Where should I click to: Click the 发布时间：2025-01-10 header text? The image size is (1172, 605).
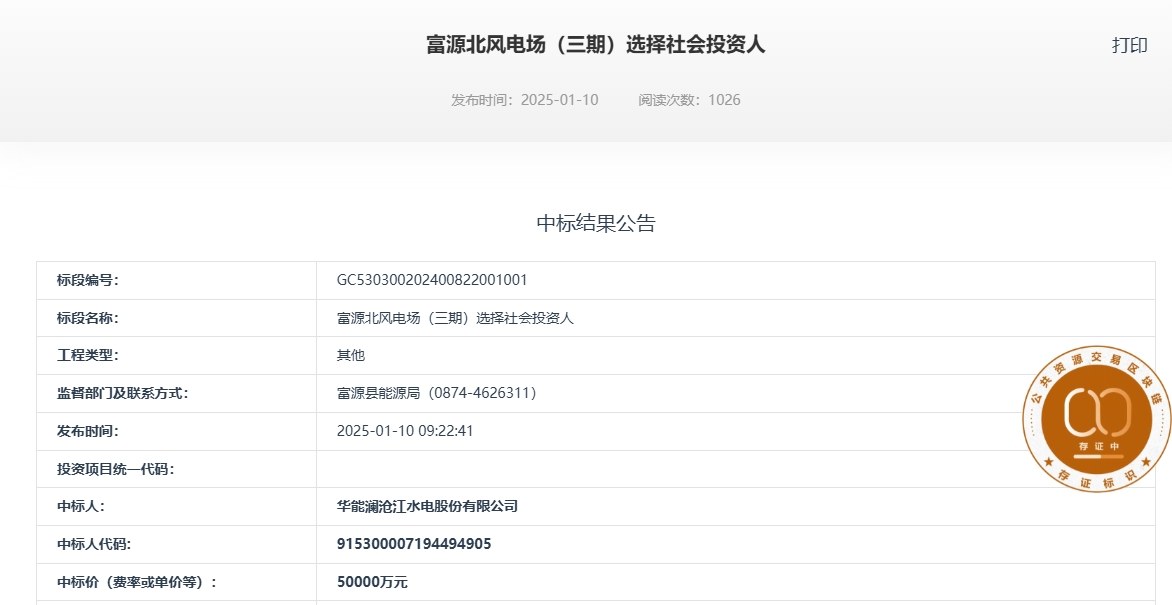pyautogui.click(x=525, y=99)
